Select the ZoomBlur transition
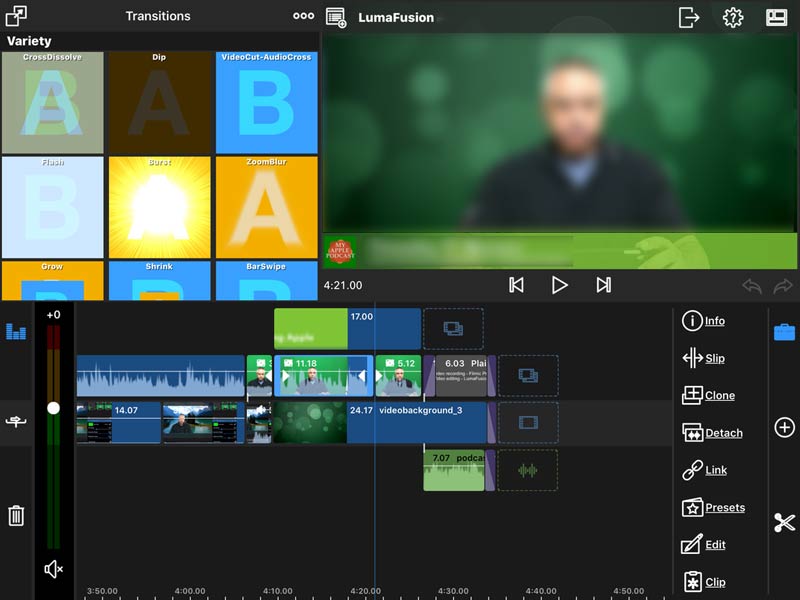800x600 pixels. 266,207
